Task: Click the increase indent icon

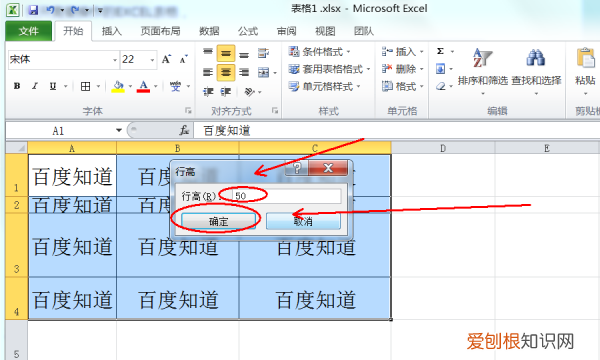Action: [x=226, y=92]
